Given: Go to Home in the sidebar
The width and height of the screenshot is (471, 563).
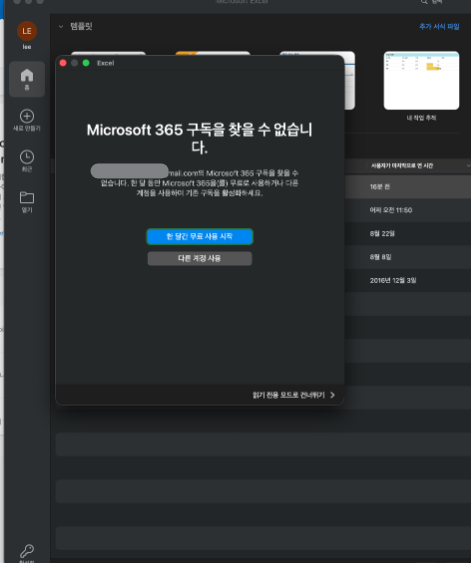Looking at the screenshot, I should (x=27, y=79).
